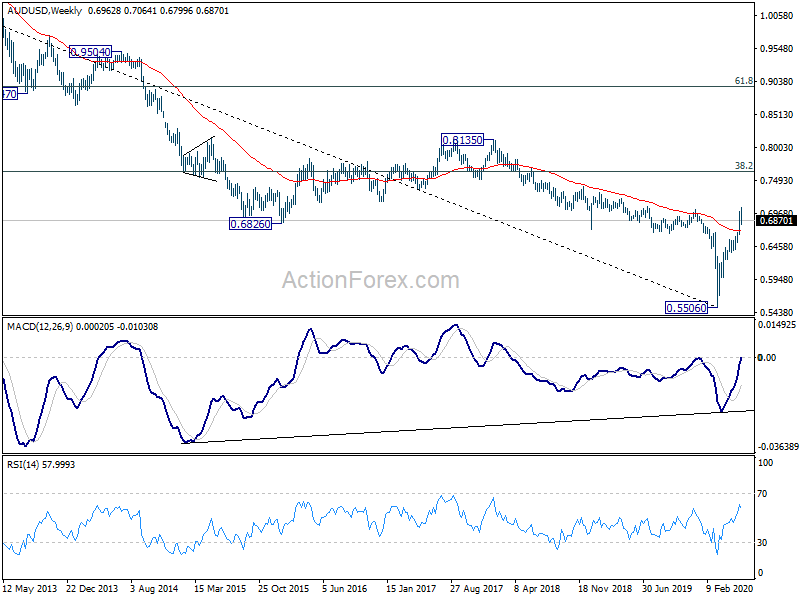Click the 18 Nov 2018 date label

tap(604, 588)
